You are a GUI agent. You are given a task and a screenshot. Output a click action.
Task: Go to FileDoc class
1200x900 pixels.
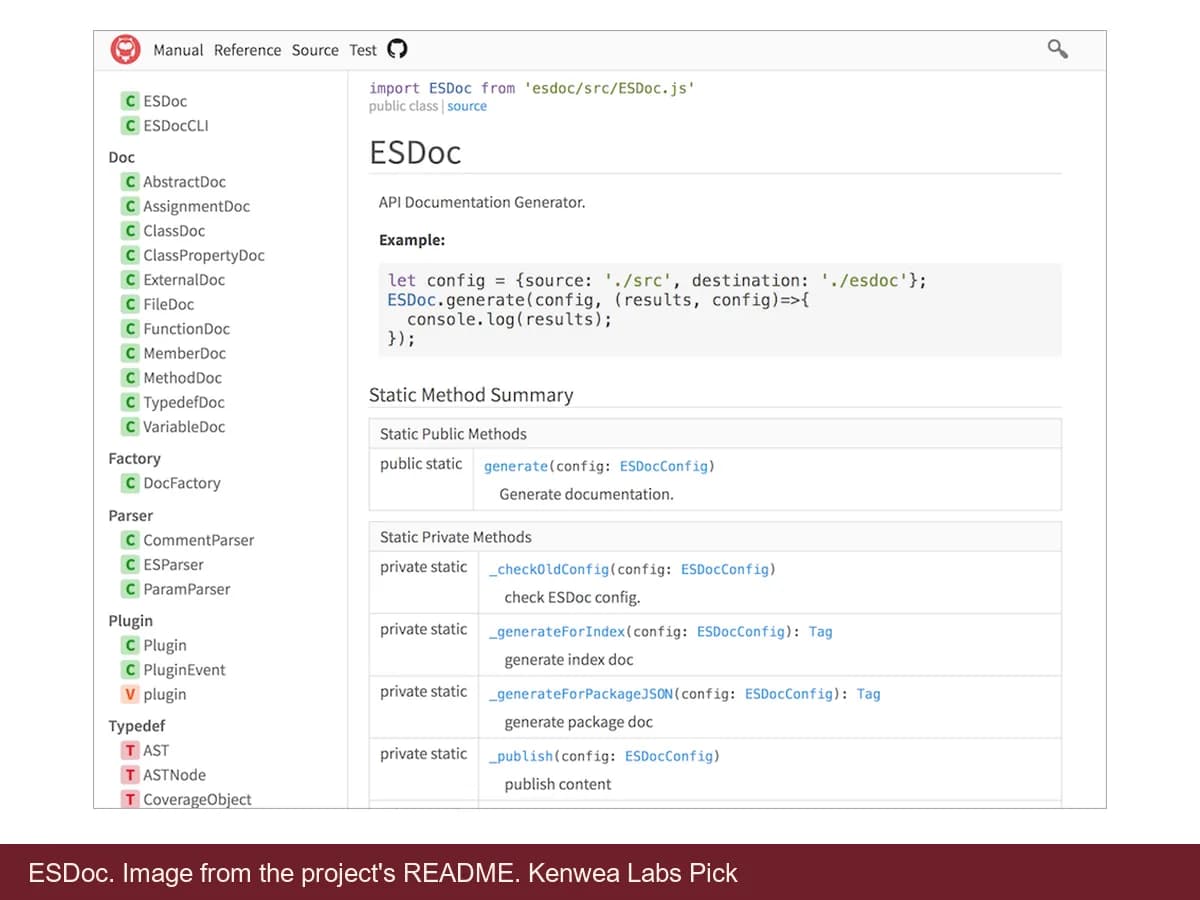click(169, 304)
